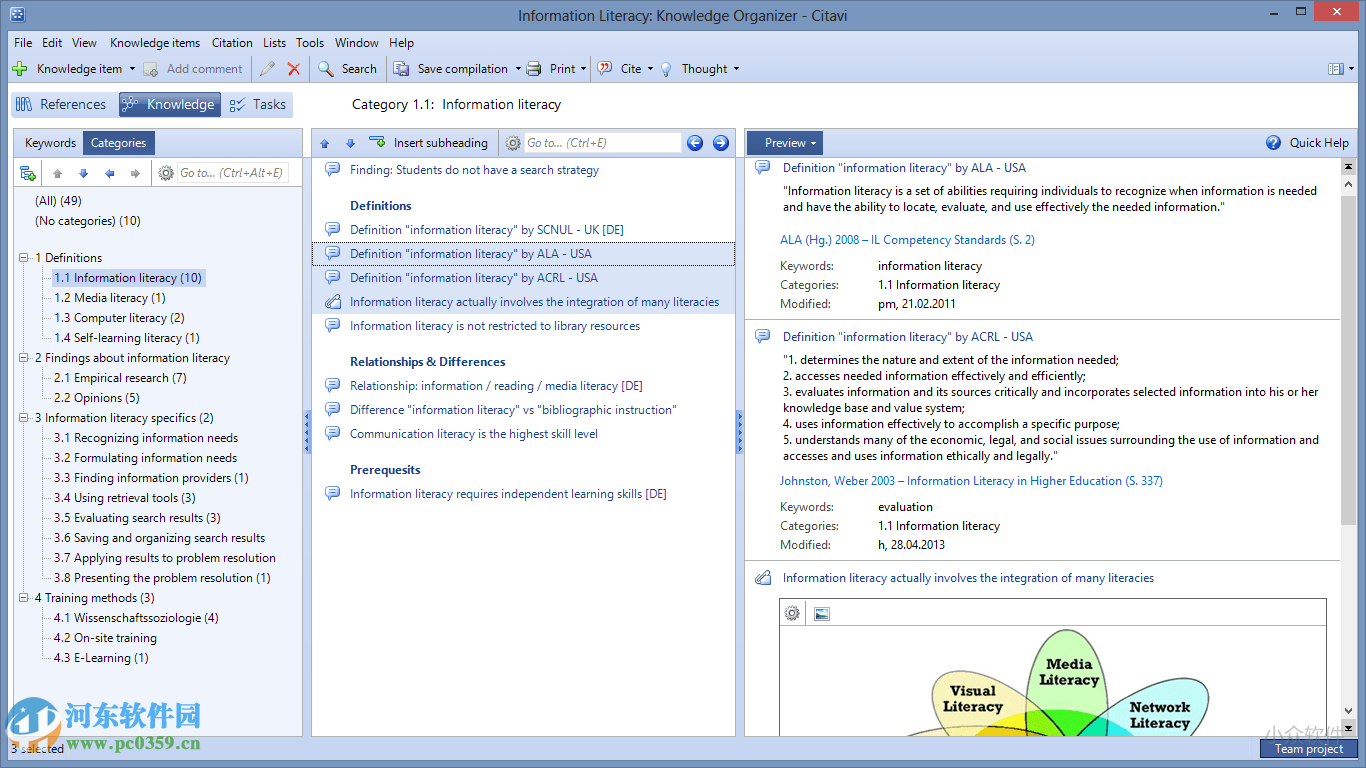Open the gear options in knowledge list
The width and height of the screenshot is (1366, 768).
click(x=513, y=143)
